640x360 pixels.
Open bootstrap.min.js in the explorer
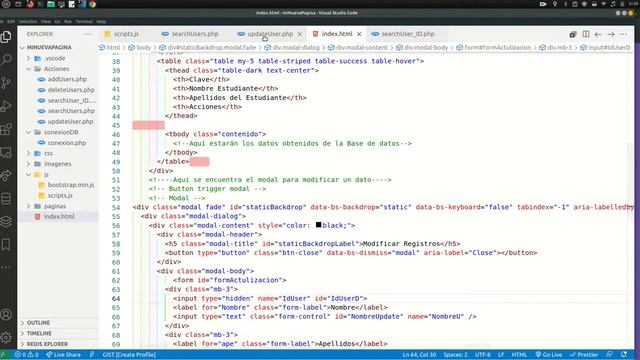pyautogui.click(x=71, y=185)
